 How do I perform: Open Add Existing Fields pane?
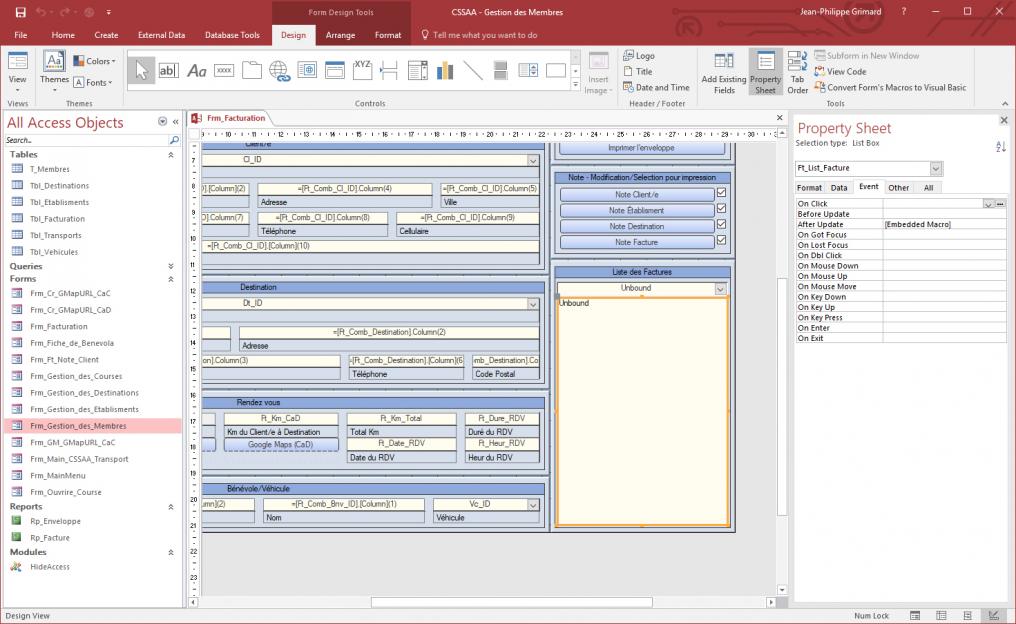point(723,72)
